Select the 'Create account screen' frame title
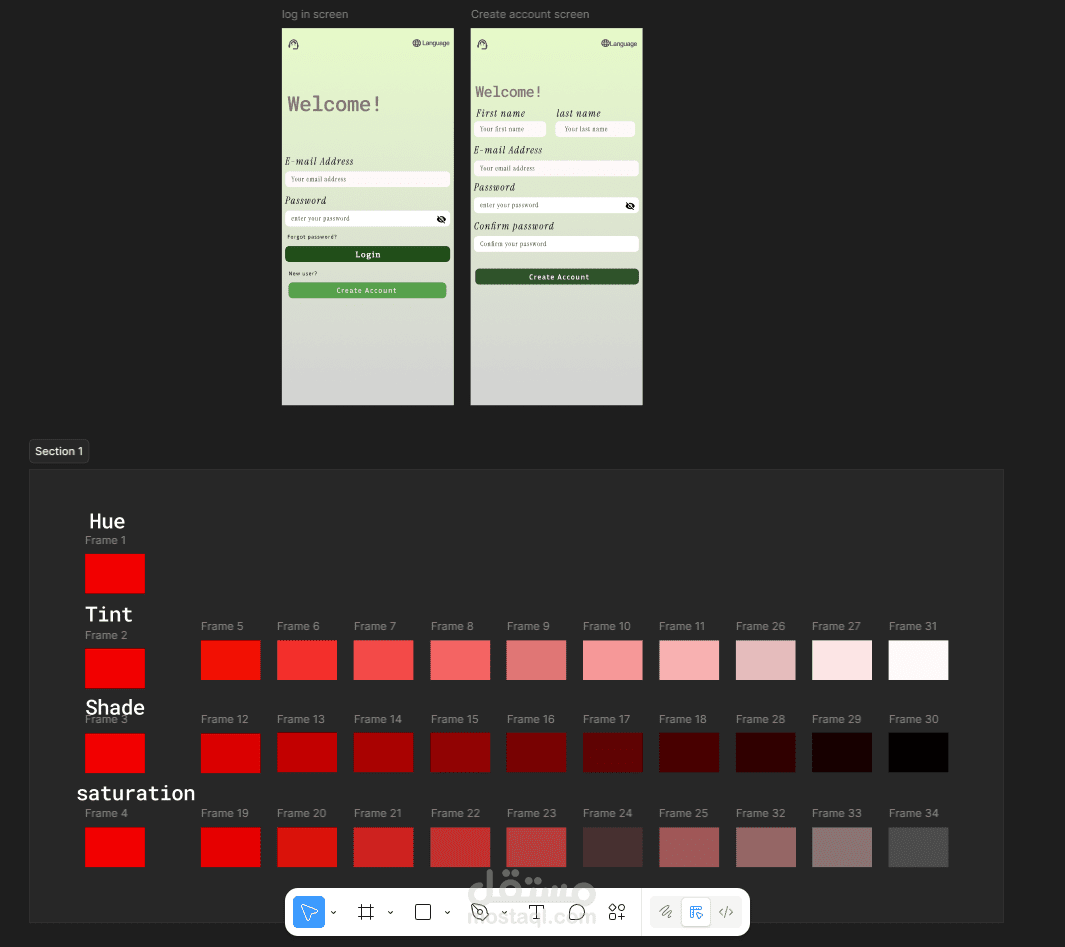1065x947 pixels. 530,14
